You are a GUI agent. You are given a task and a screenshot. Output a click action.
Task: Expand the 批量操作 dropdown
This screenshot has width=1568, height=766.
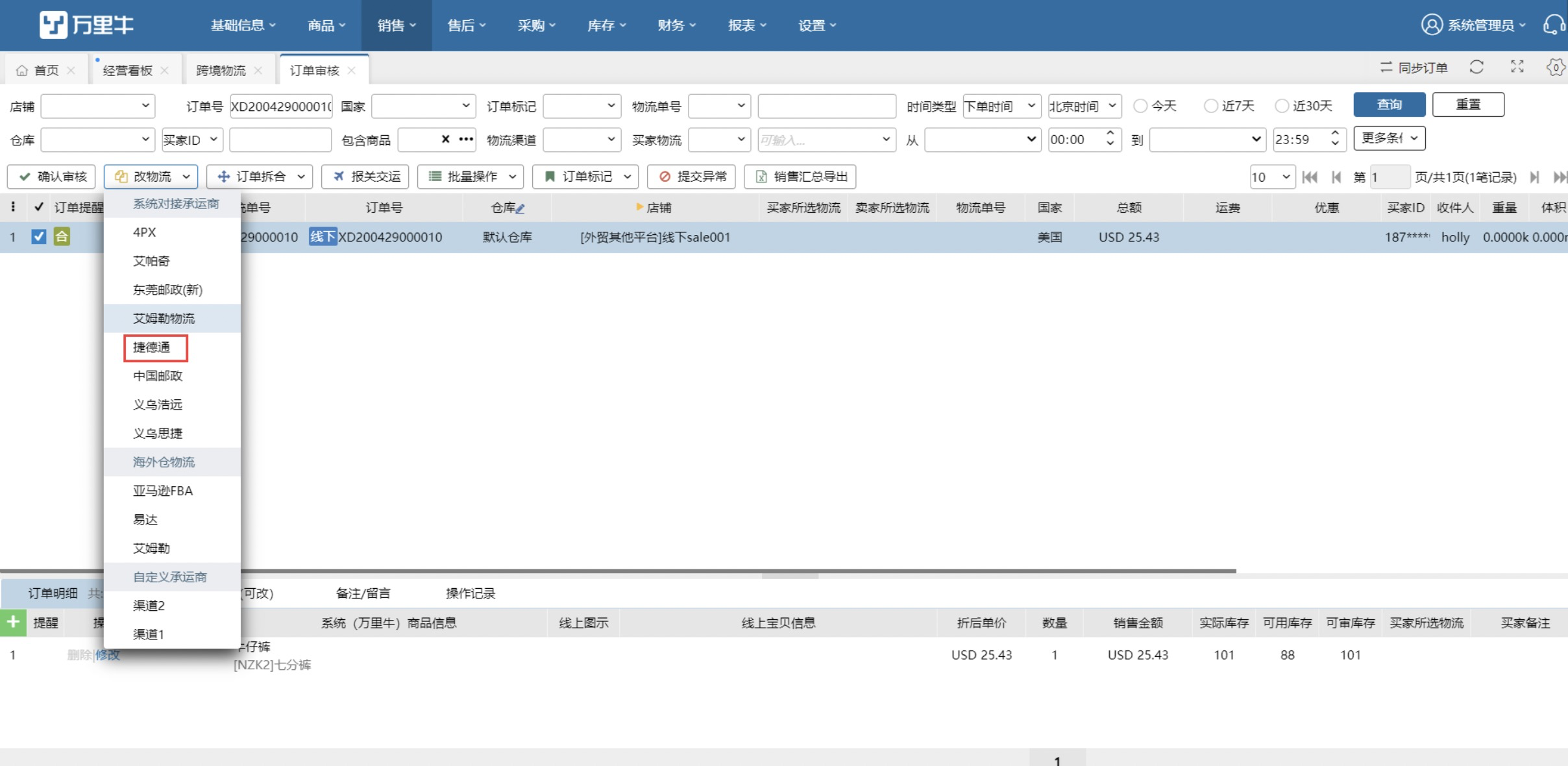pos(471,177)
